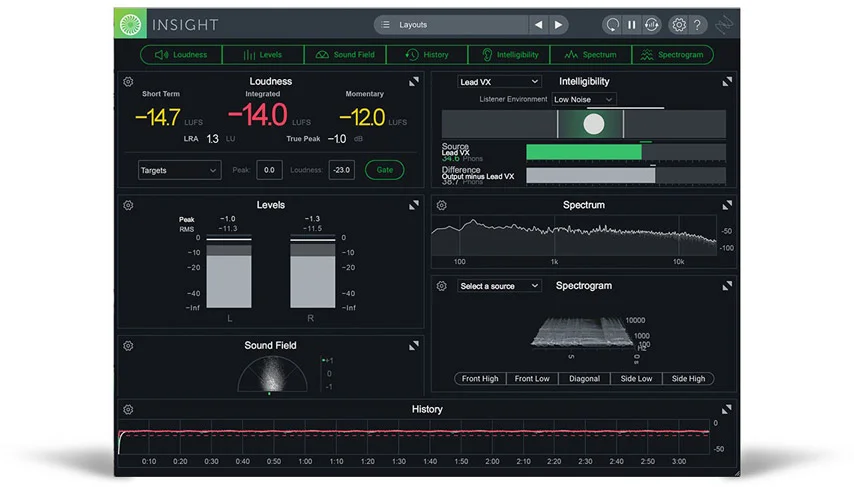Click the 3D spectrogram display
Screen dimensions: 854x487
582,332
